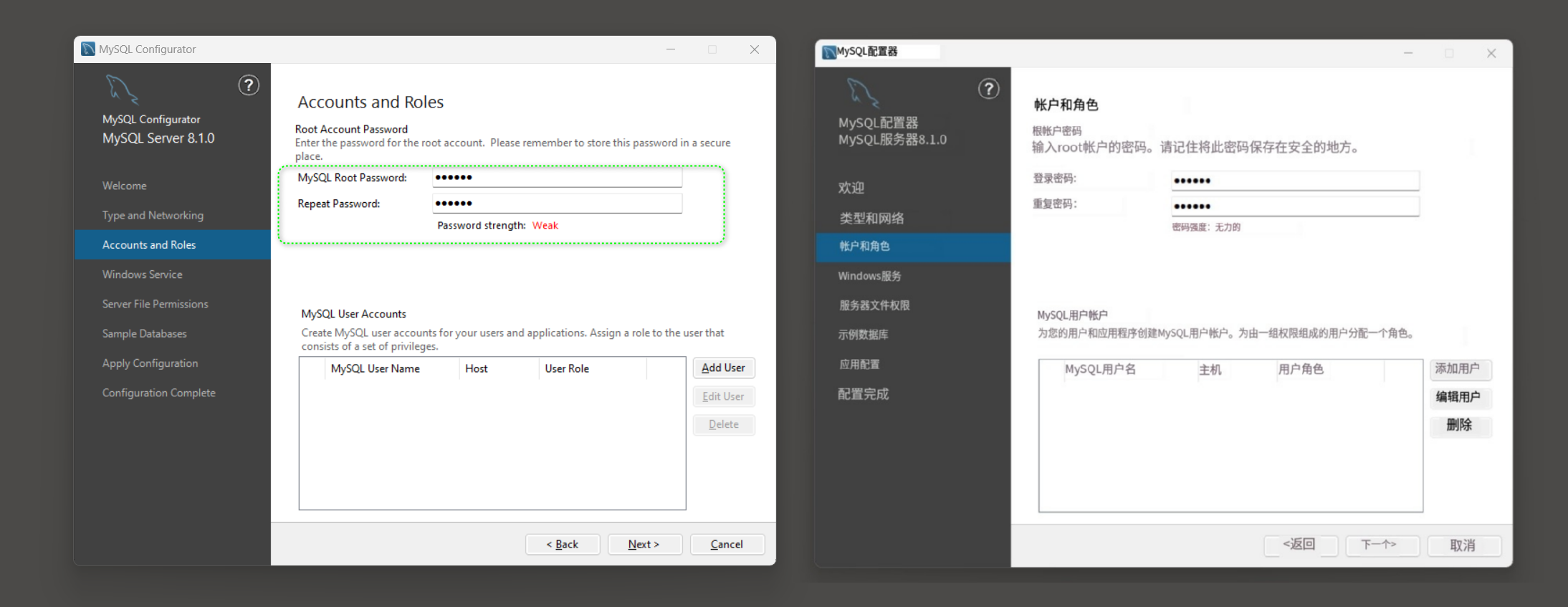Click the Delete user button
The width and height of the screenshot is (1568, 607).
coord(724,424)
